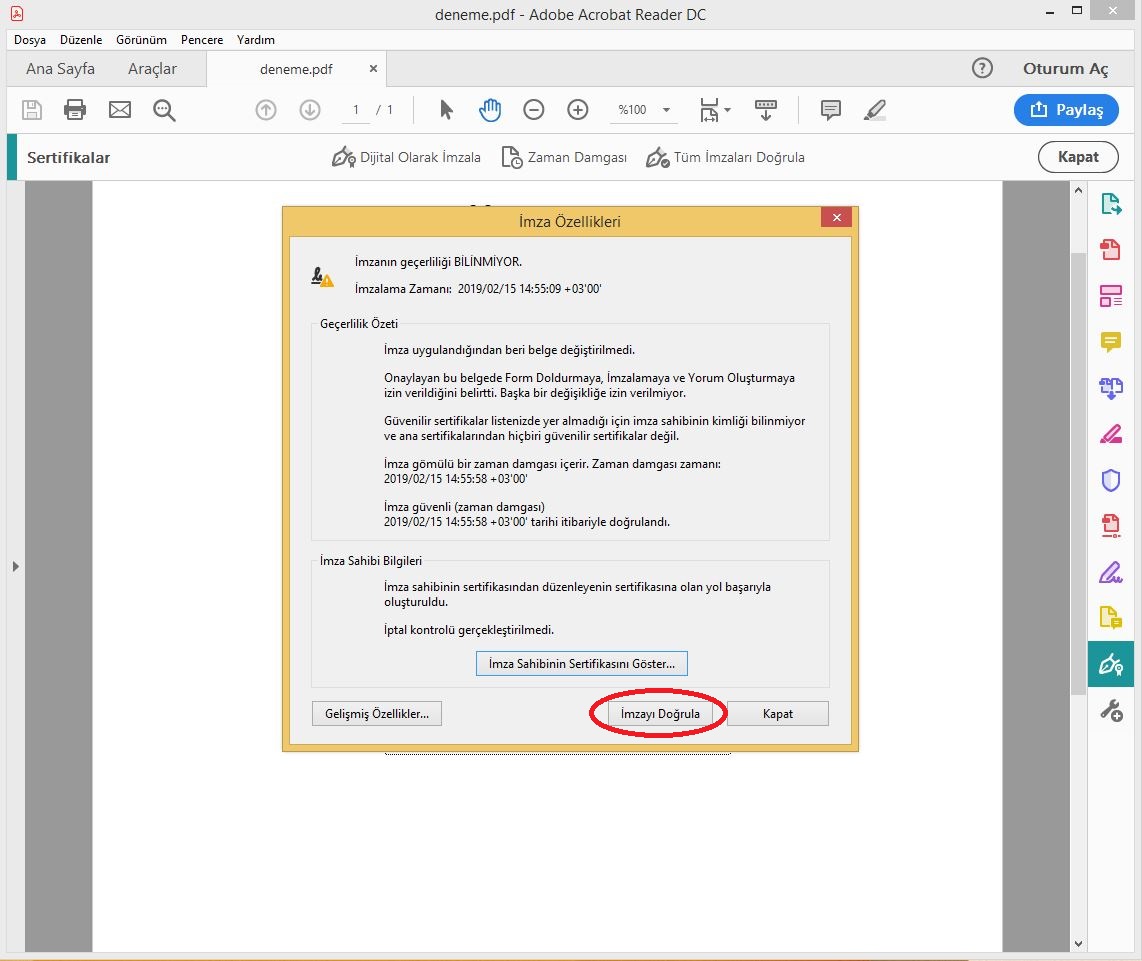Activate the Hand pan tool
The image size is (1142, 961).
click(x=490, y=110)
